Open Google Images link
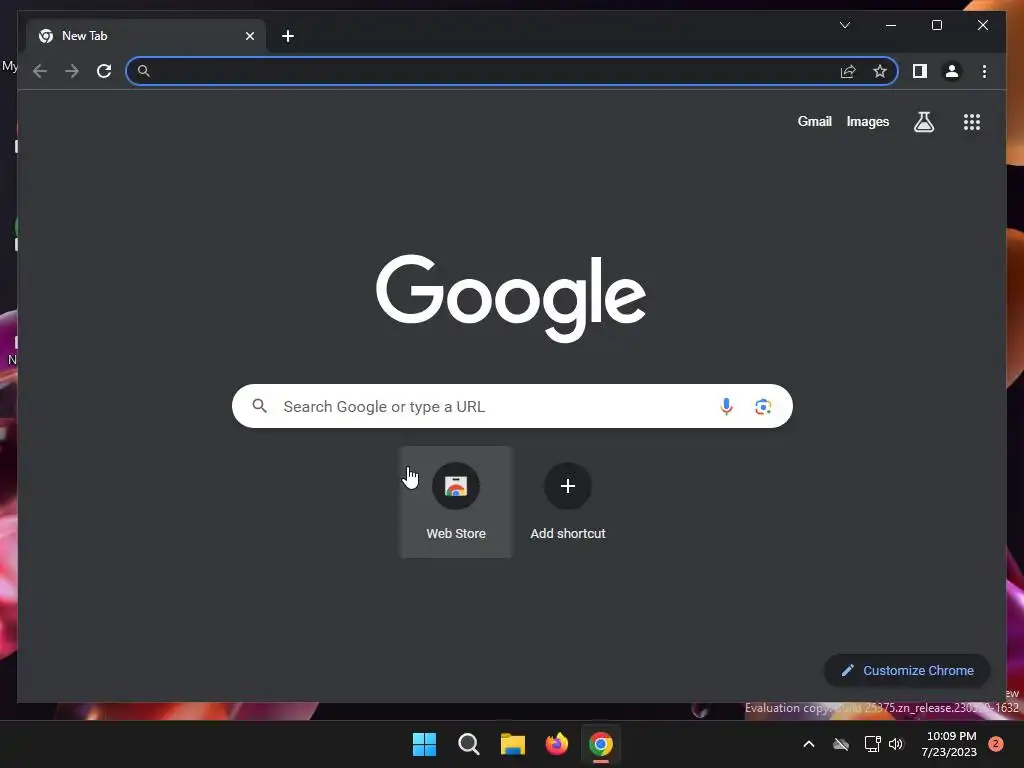 [x=867, y=121]
